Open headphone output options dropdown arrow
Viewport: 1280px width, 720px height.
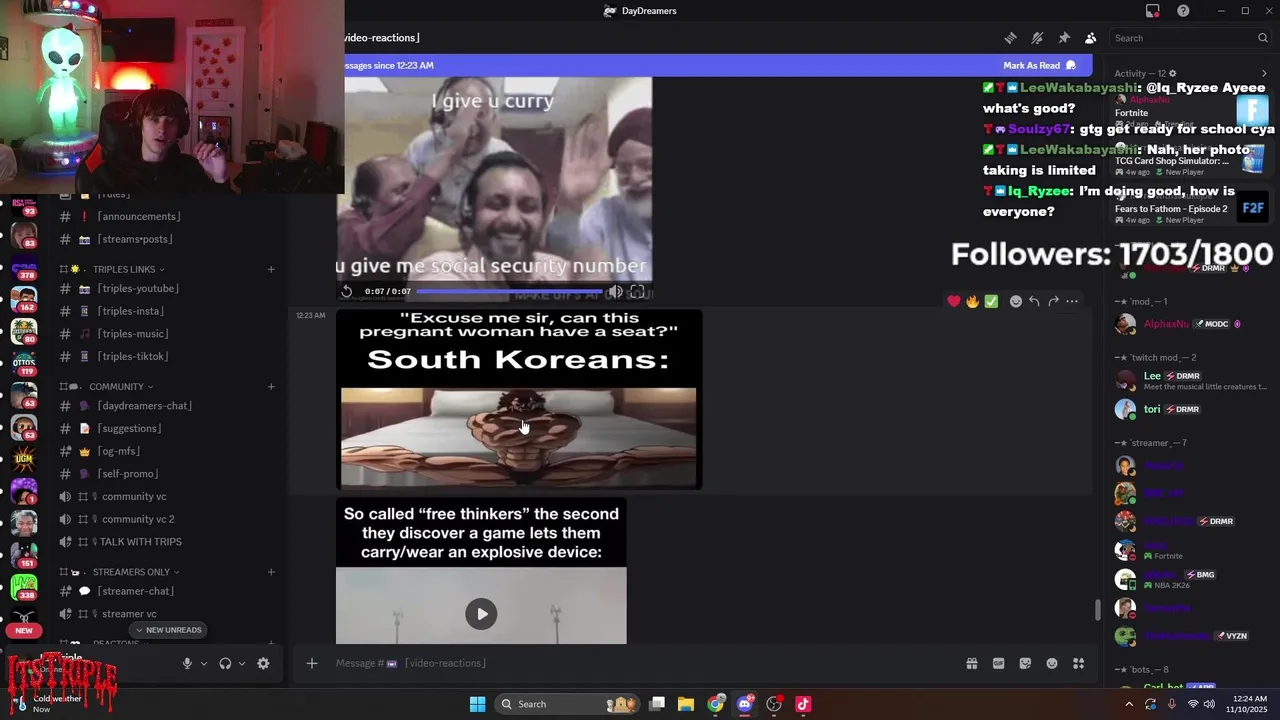[x=241, y=663]
